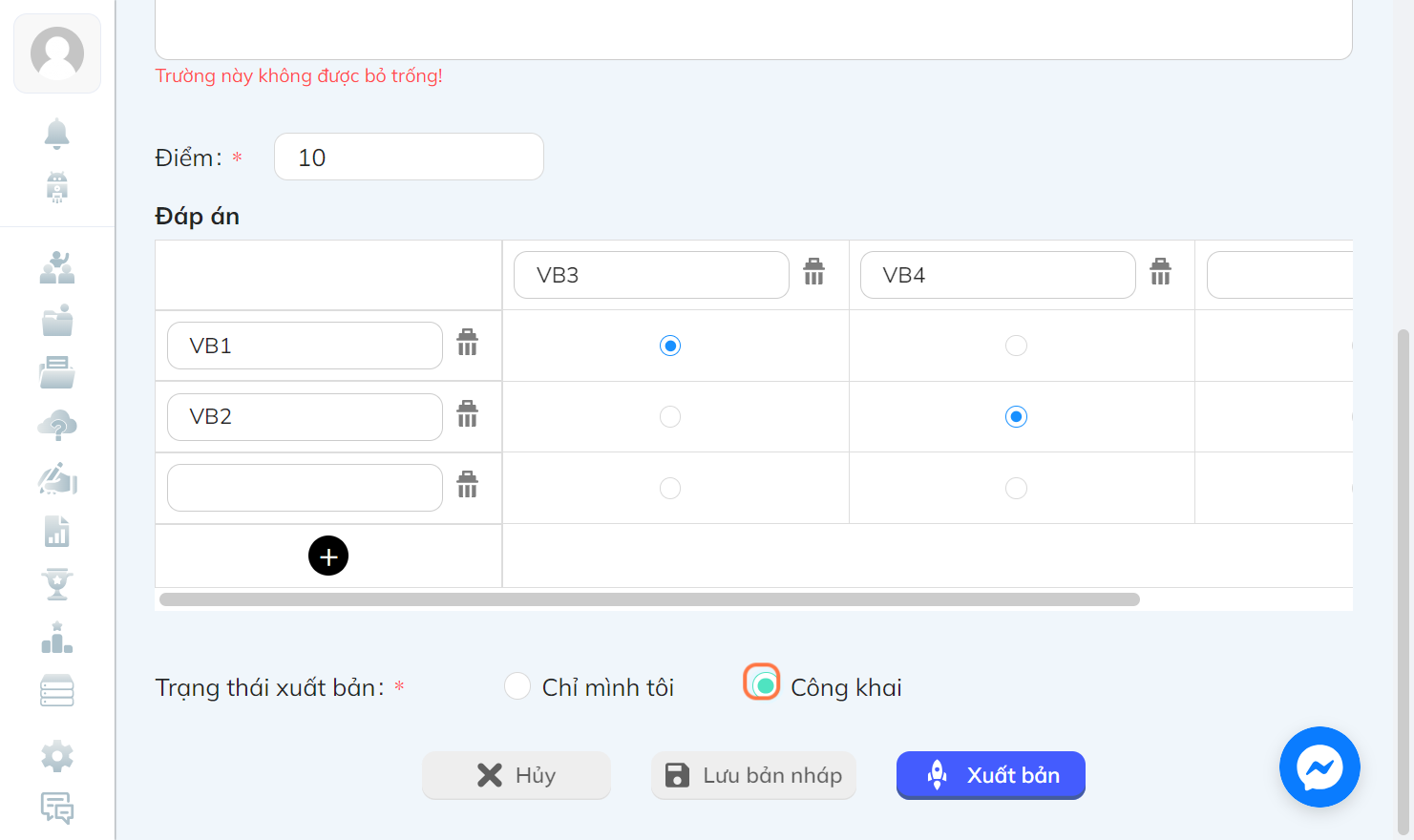Delete the VB2 row
This screenshot has height=840, width=1414.
(x=467, y=414)
